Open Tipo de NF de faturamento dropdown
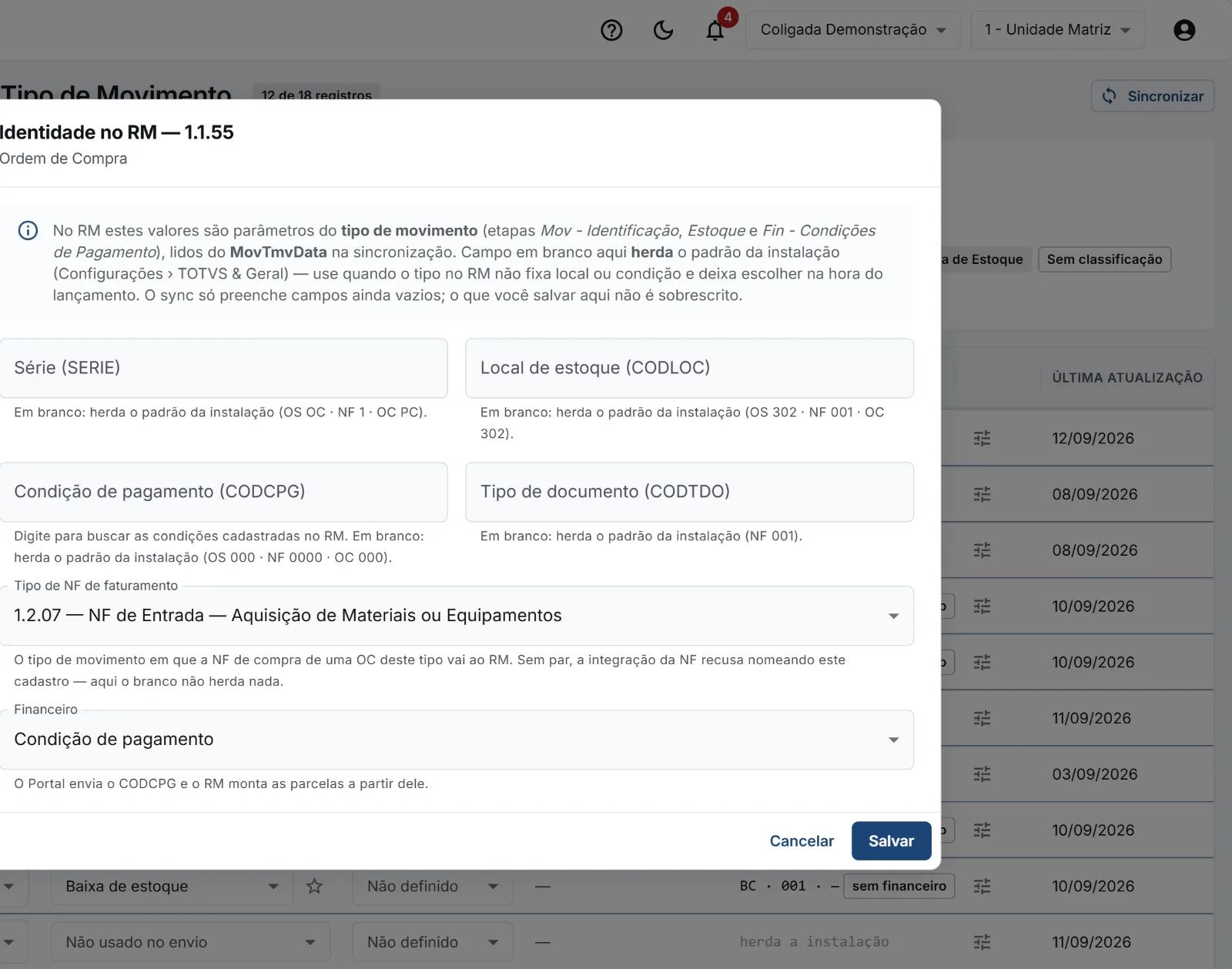The width and height of the screenshot is (1232, 969). [457, 616]
